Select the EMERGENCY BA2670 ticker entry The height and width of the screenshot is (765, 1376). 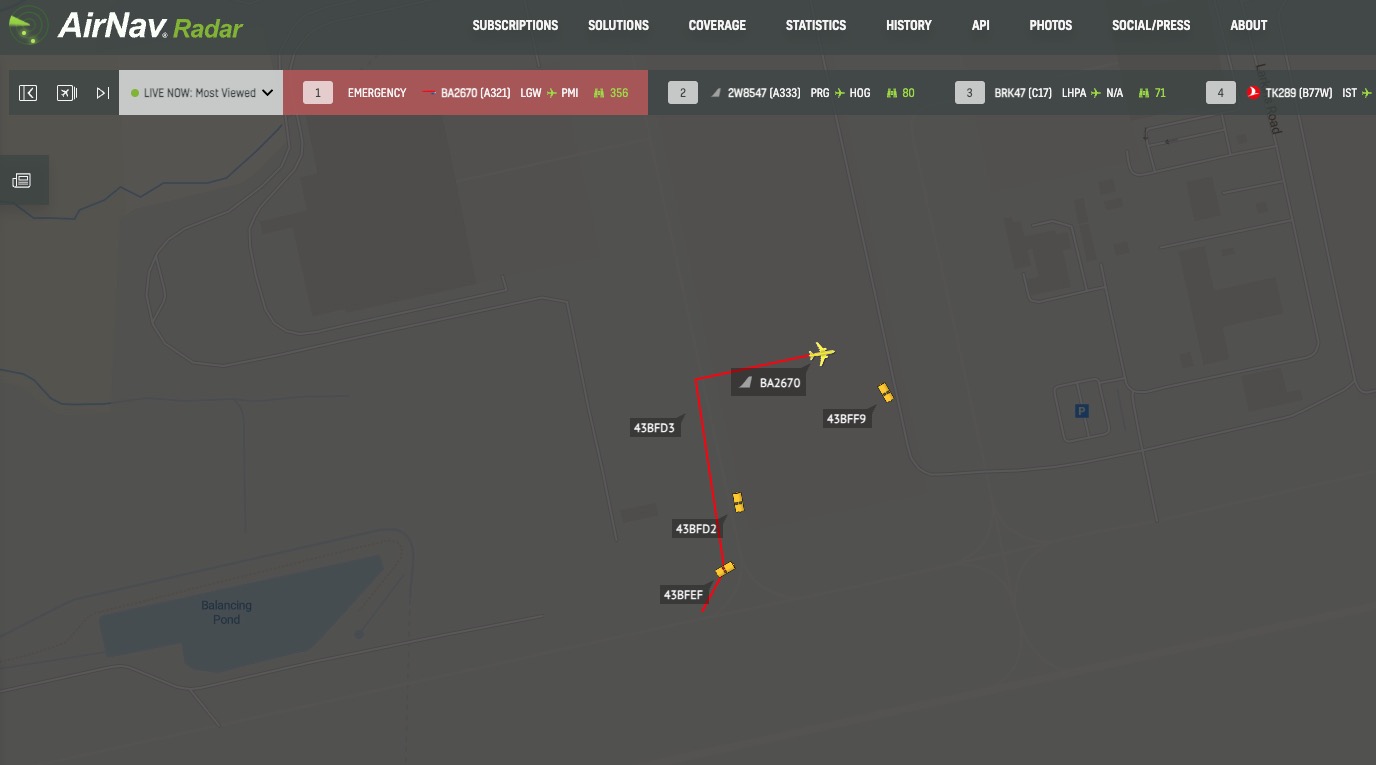click(x=465, y=93)
